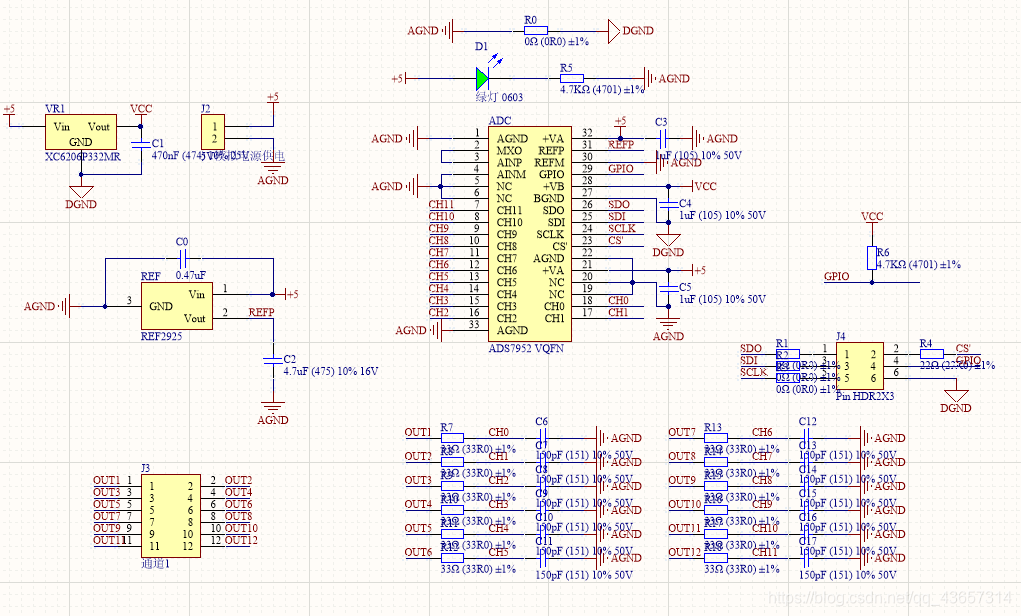Click the SDO net label at ADC pin 26
Screen dimensions: 1021x616
[619, 204]
